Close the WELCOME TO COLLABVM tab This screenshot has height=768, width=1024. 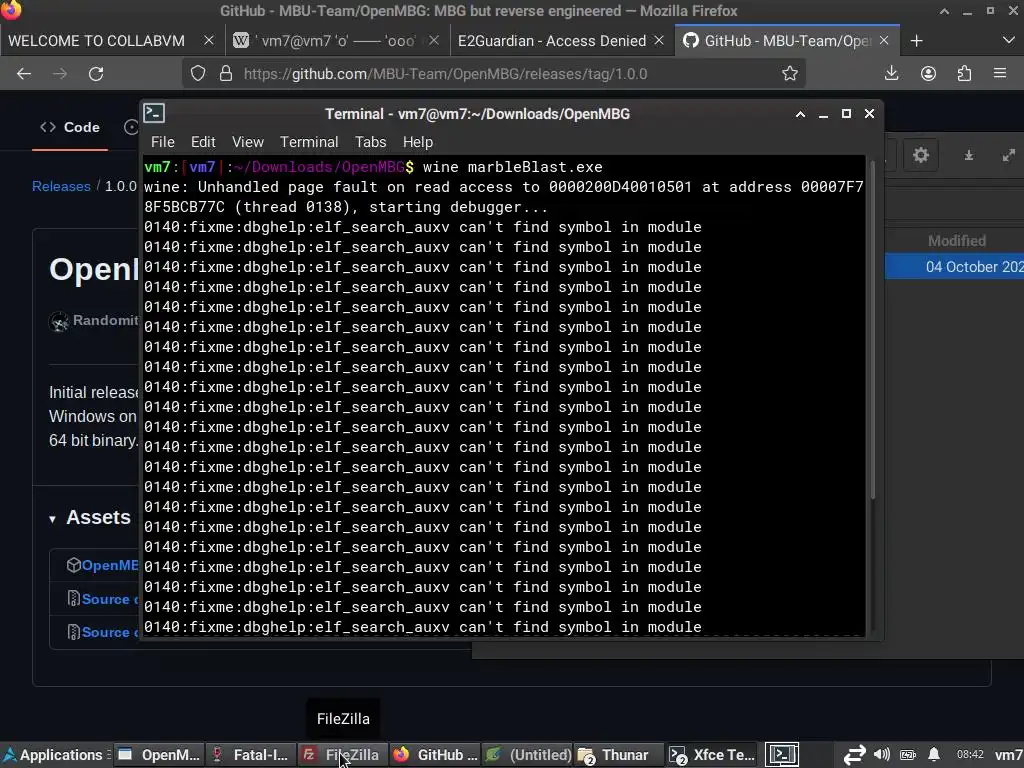[208, 40]
